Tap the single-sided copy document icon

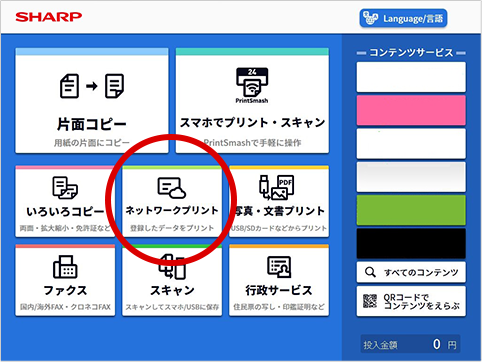pos(92,86)
